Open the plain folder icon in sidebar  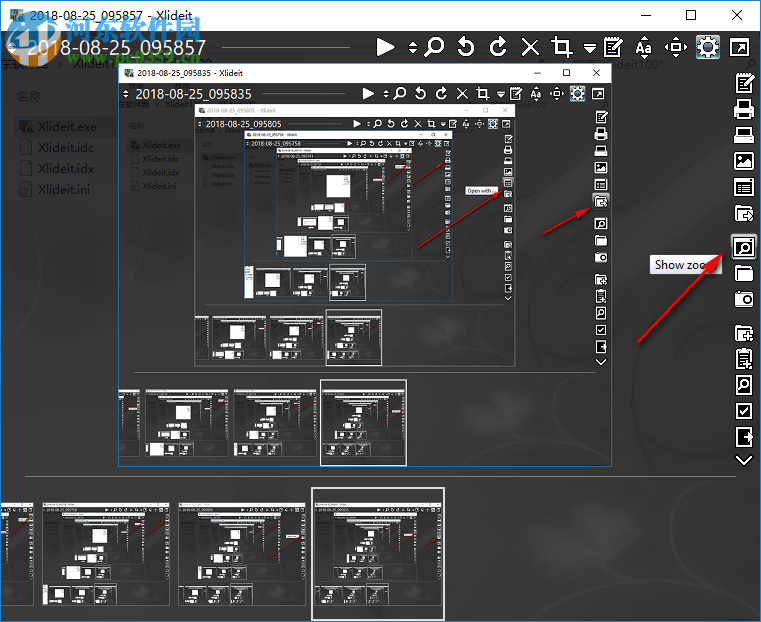[744, 273]
